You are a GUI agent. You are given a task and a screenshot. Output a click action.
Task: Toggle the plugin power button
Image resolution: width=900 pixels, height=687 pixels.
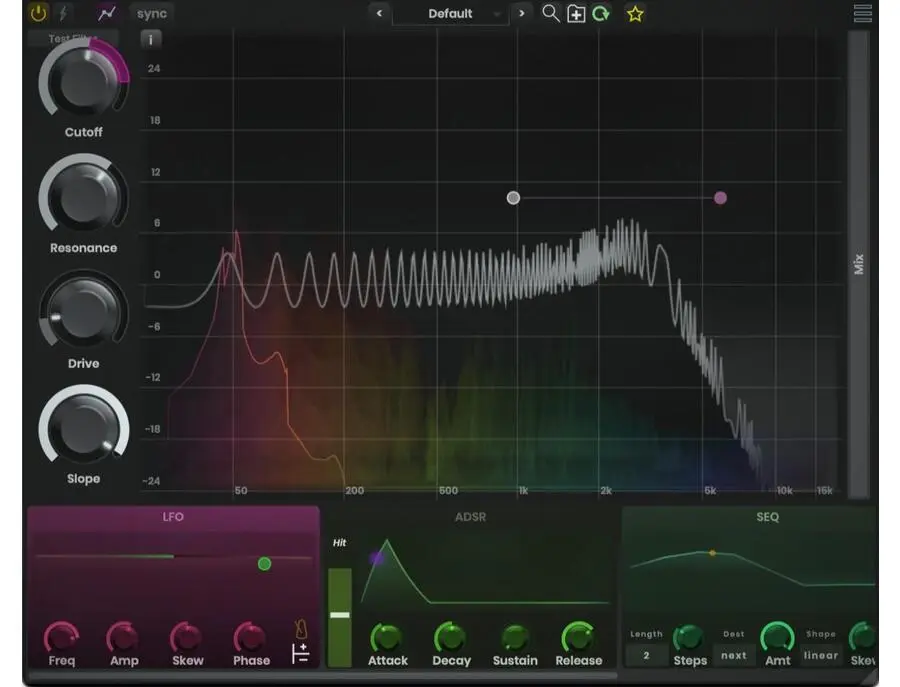(x=38, y=13)
